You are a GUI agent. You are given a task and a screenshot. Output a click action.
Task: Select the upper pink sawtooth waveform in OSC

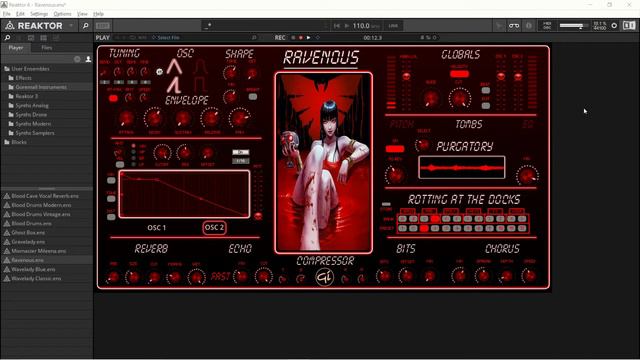point(174,67)
